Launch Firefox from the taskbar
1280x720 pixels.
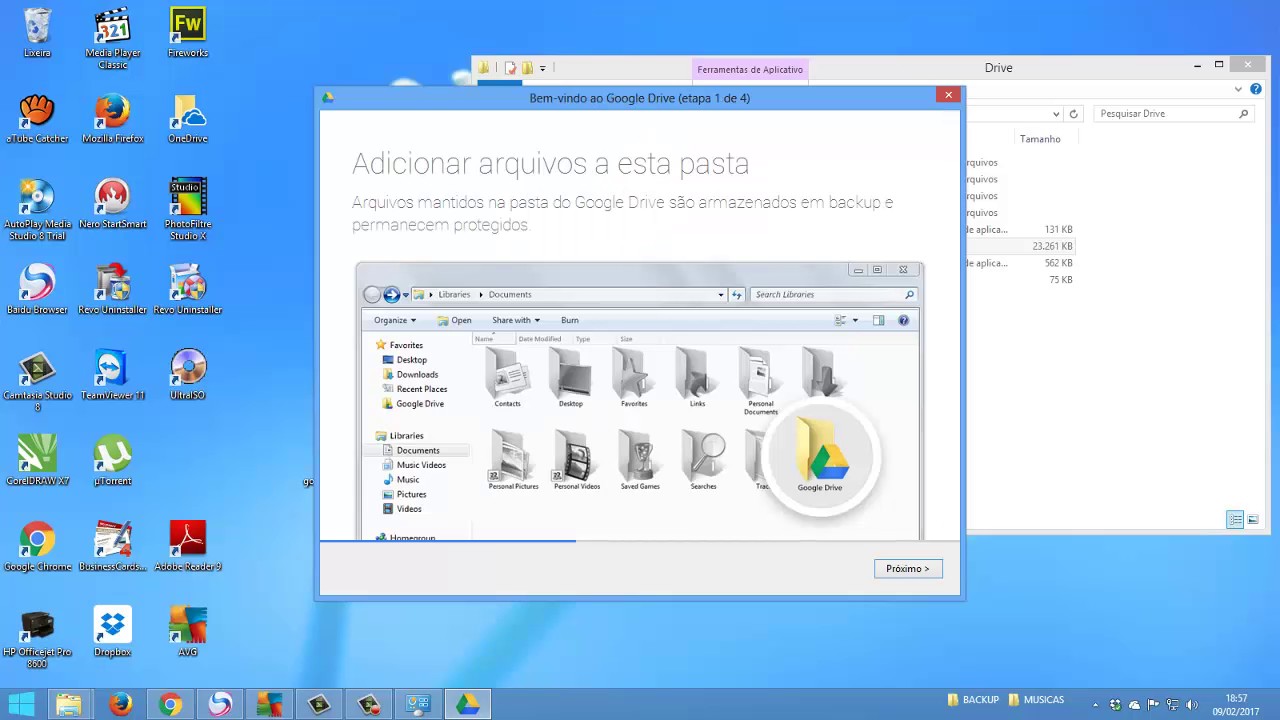(x=120, y=704)
